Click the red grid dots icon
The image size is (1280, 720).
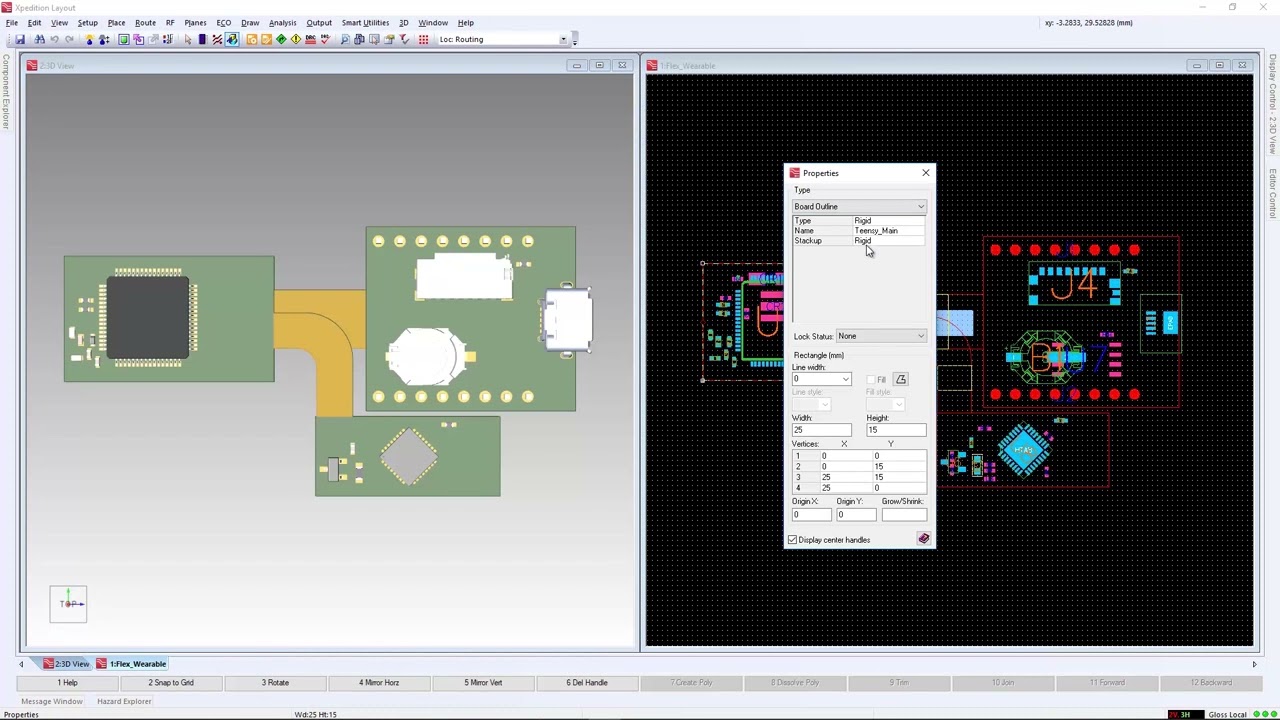point(423,39)
